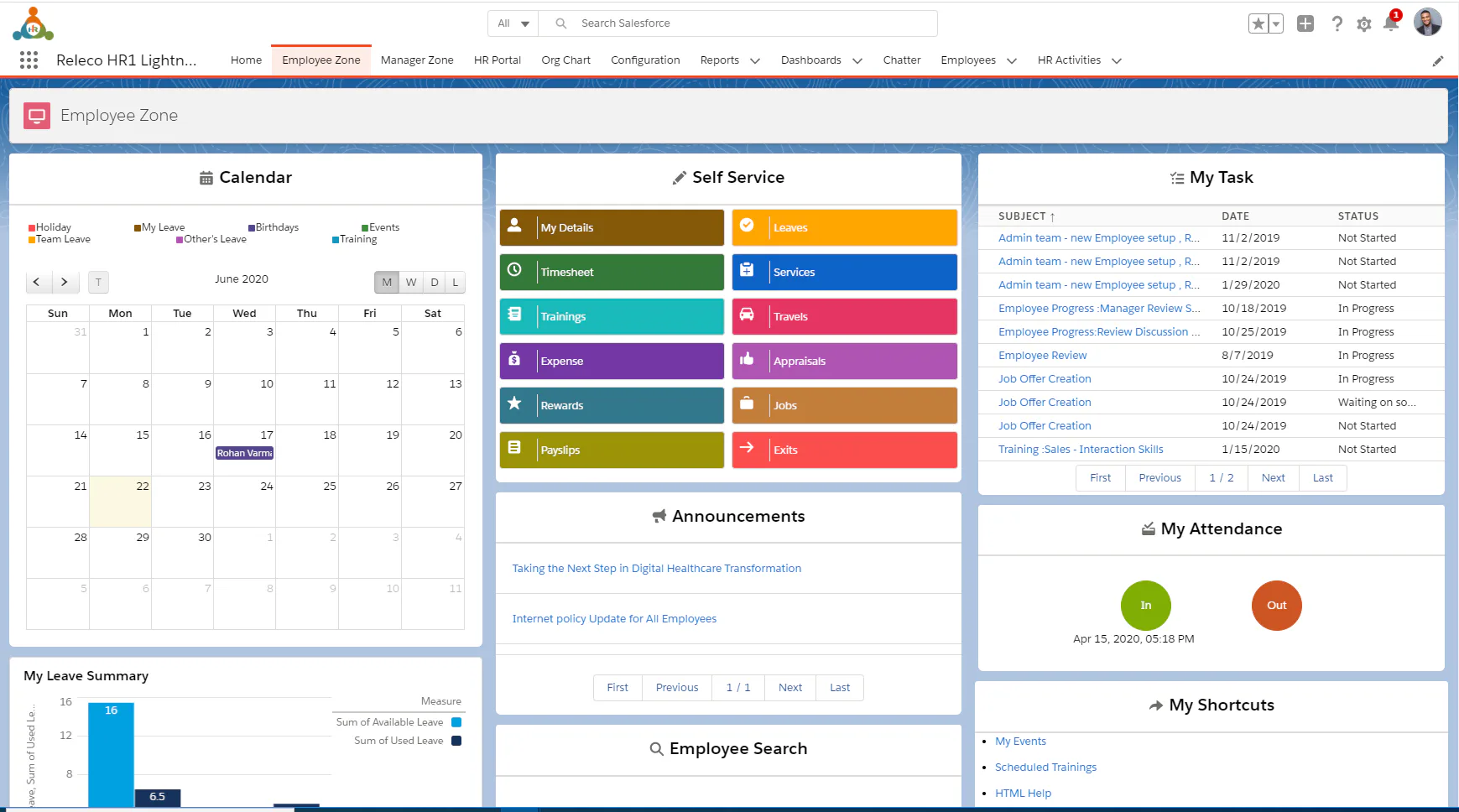Viewport: 1459px width, 812px height.
Task: Open the Trainings tile
Action: coord(612,316)
